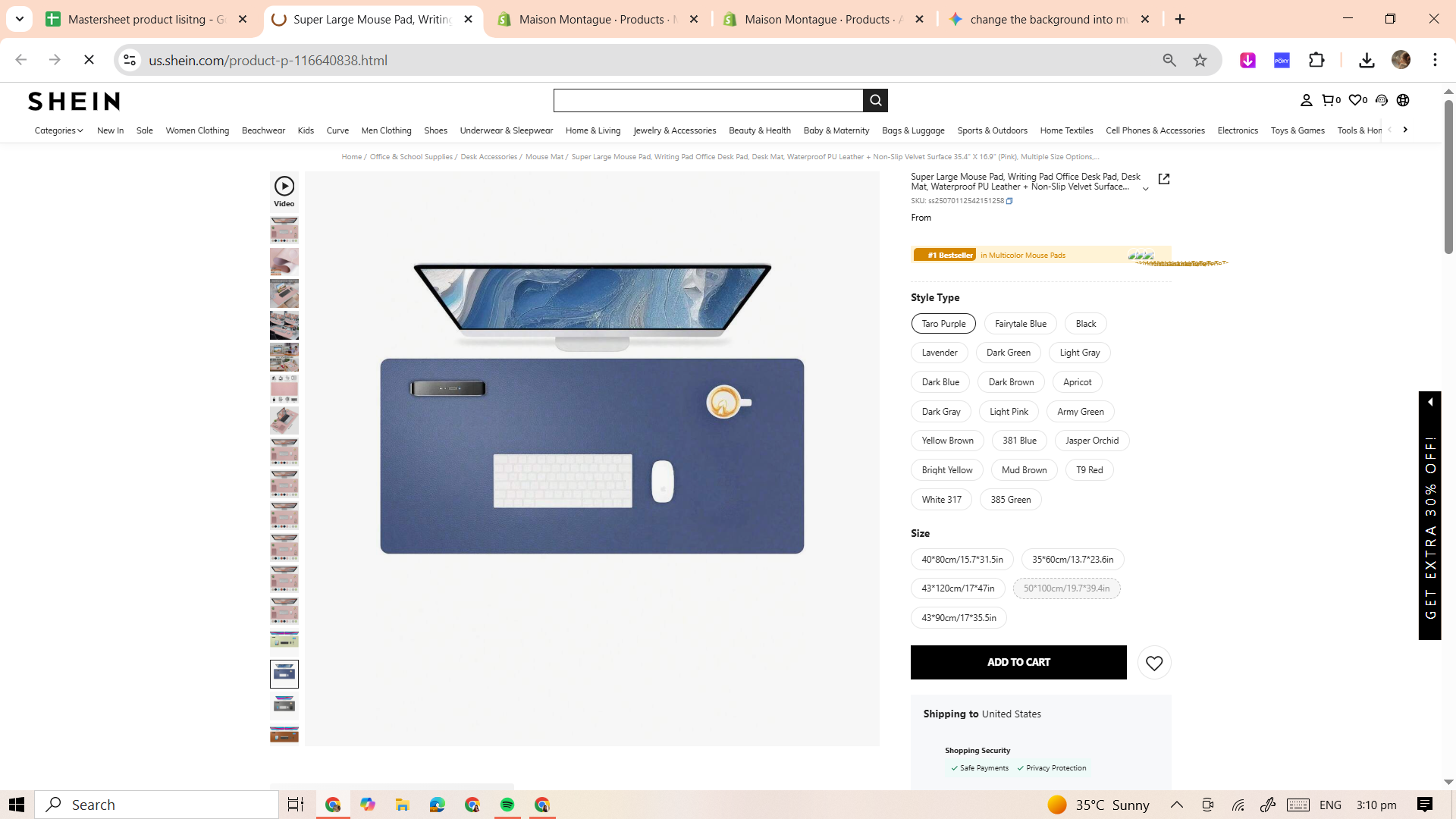Switch to Mastersheet product listing tab
Image resolution: width=1456 pixels, height=819 pixels.
pyautogui.click(x=147, y=19)
